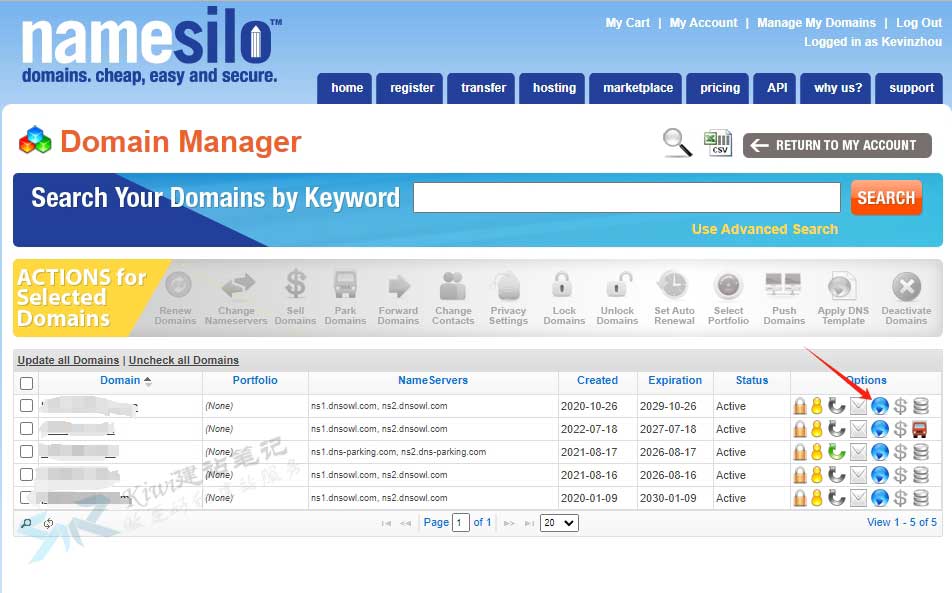Click RETURN TO MY ACCOUNT button

[x=837, y=145]
